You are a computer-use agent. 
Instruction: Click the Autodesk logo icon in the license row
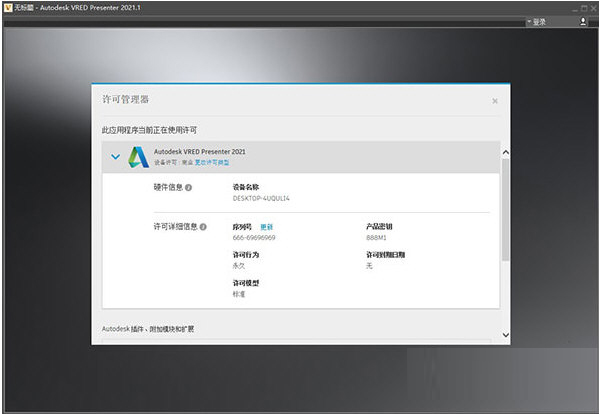(138, 157)
